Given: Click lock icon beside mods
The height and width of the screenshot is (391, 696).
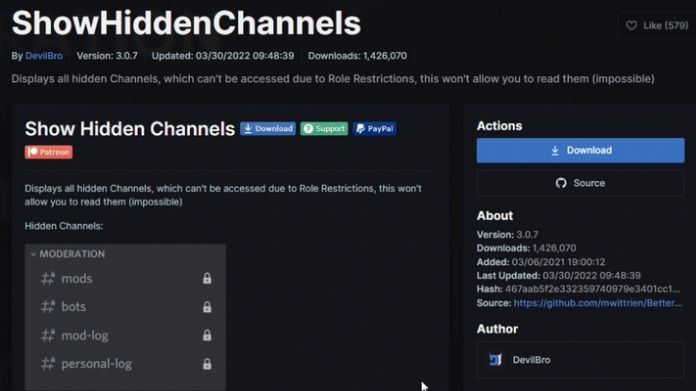Looking at the screenshot, I should pyautogui.click(x=207, y=279).
